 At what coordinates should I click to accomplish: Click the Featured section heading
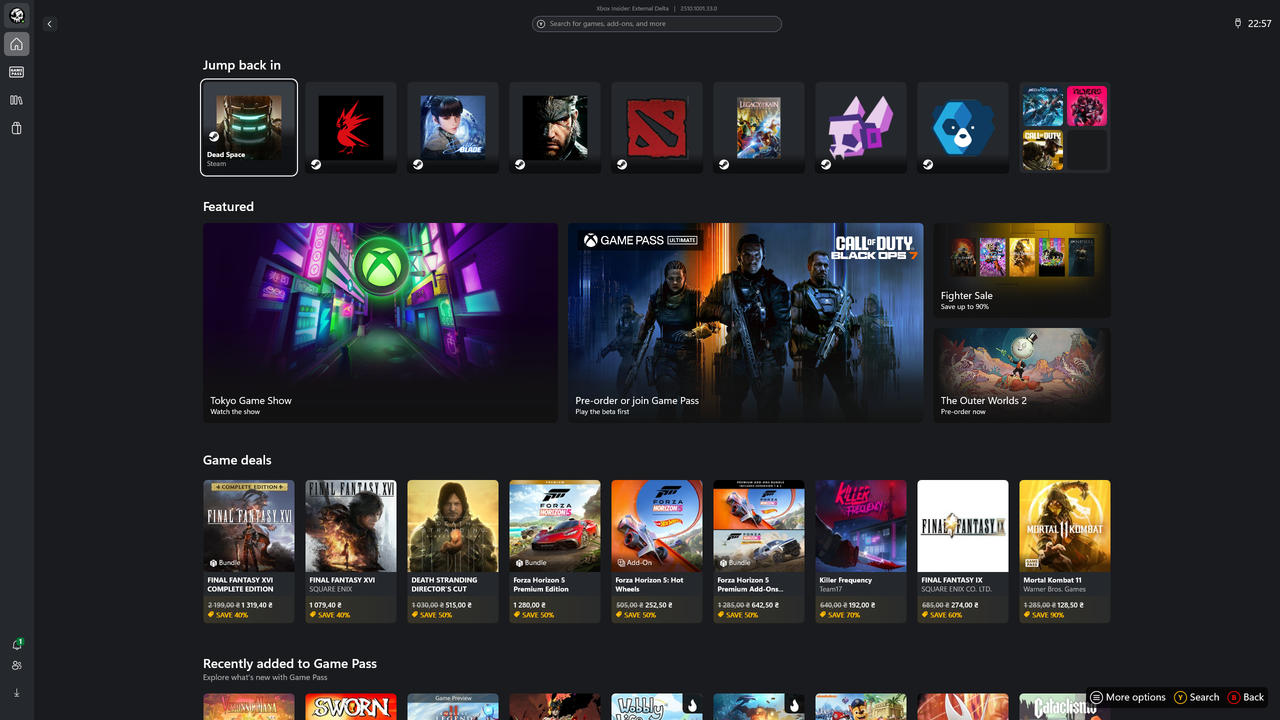pyautogui.click(x=228, y=207)
